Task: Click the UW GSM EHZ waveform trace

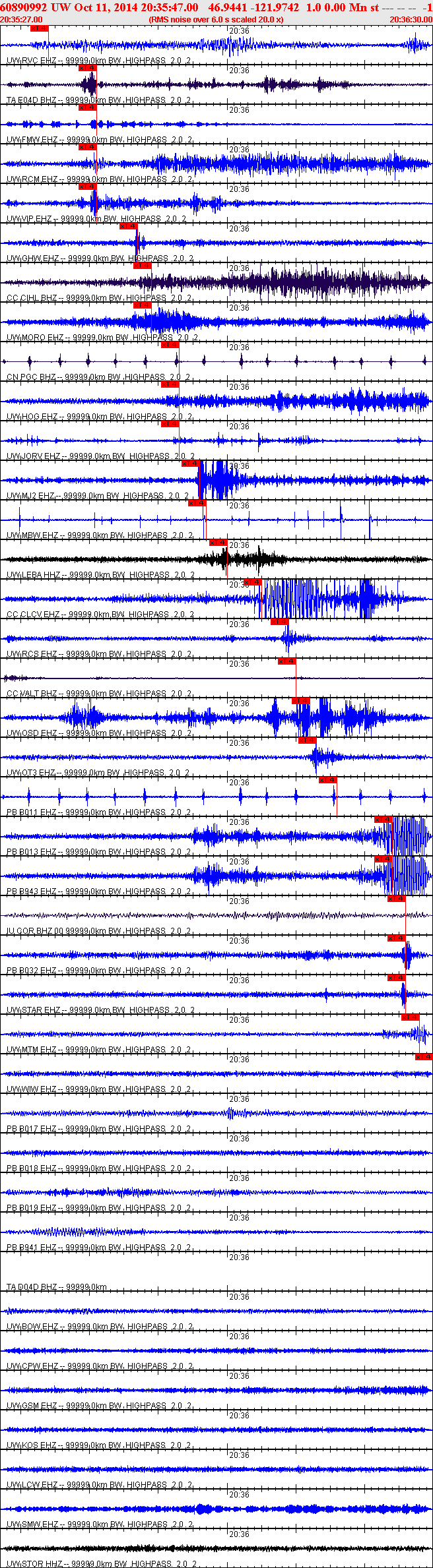Action: pos(216,1390)
